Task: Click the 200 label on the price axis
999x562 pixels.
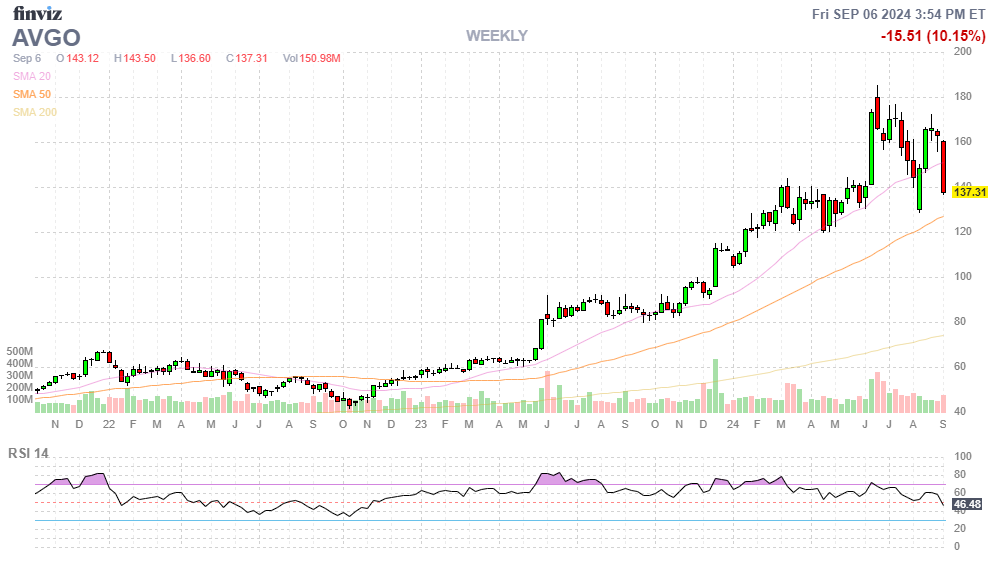Action: (x=964, y=51)
